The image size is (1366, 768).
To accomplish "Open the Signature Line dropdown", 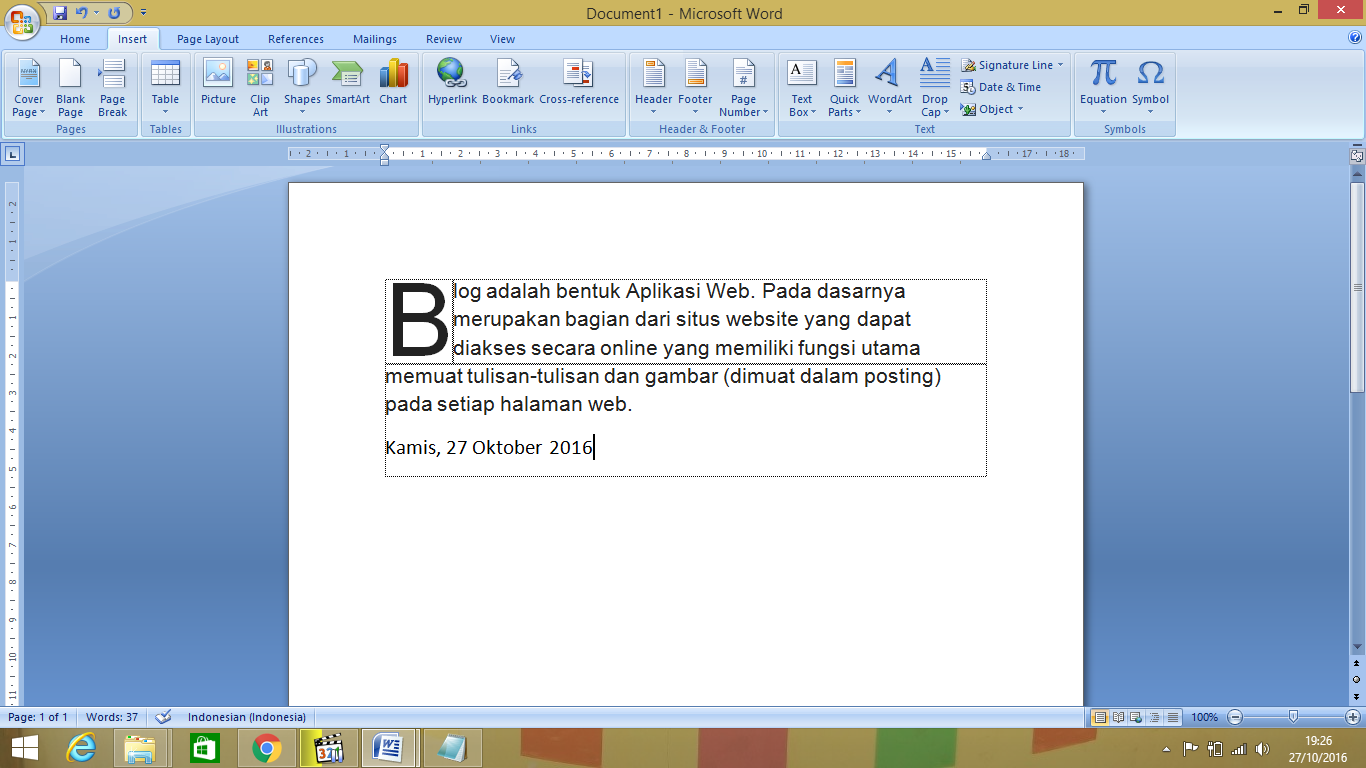I will [1013, 65].
